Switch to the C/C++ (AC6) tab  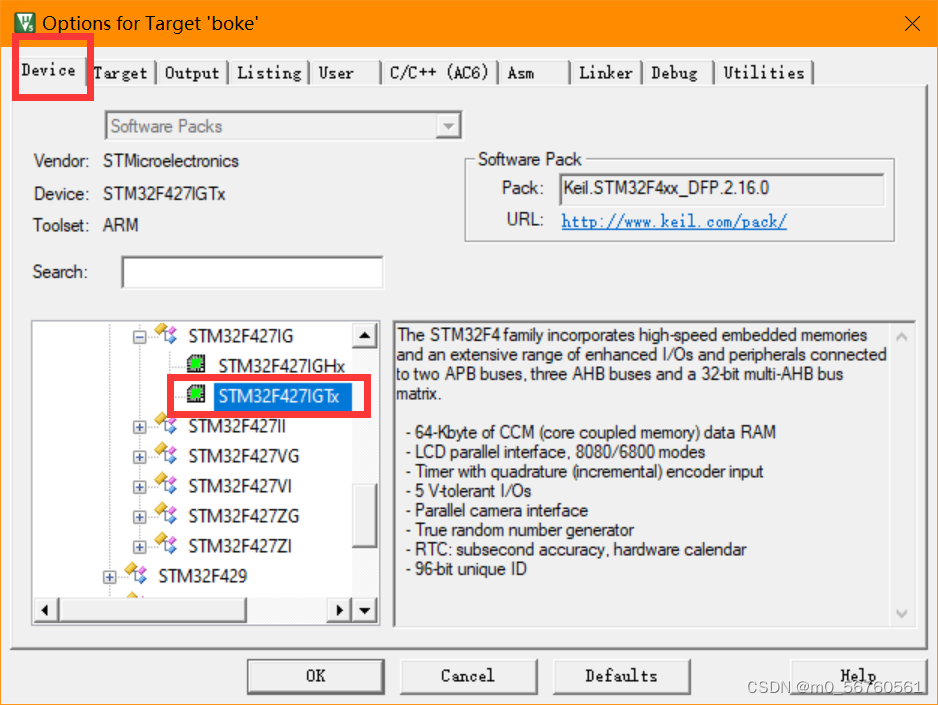pyautogui.click(x=439, y=72)
